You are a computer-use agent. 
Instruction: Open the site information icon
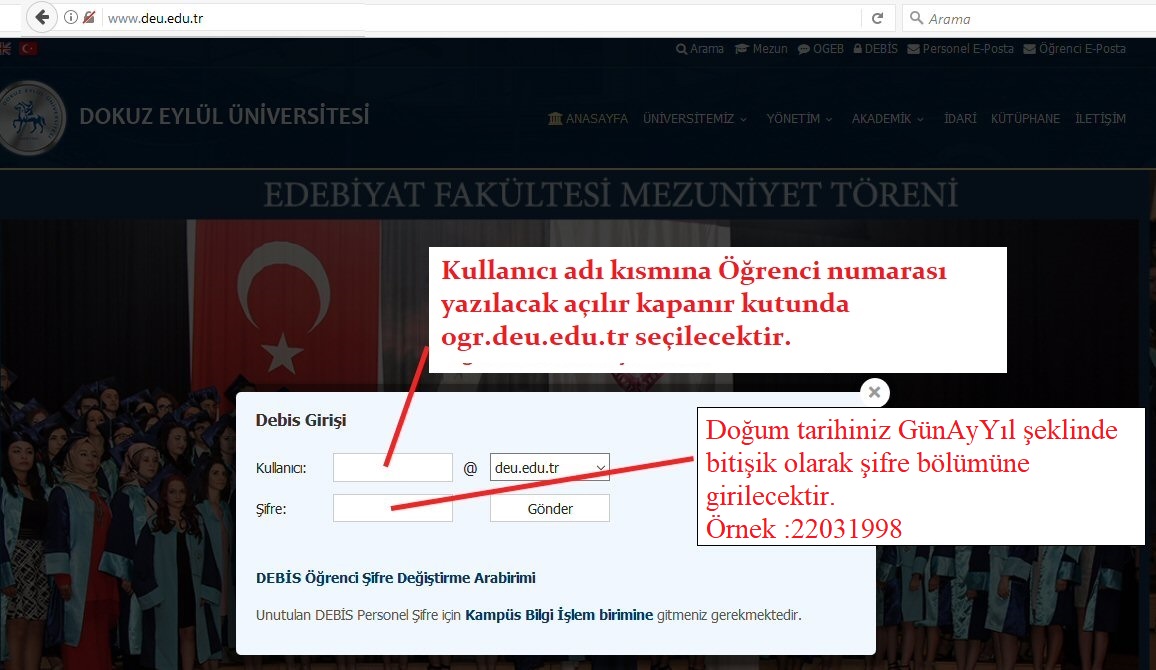[x=71, y=17]
